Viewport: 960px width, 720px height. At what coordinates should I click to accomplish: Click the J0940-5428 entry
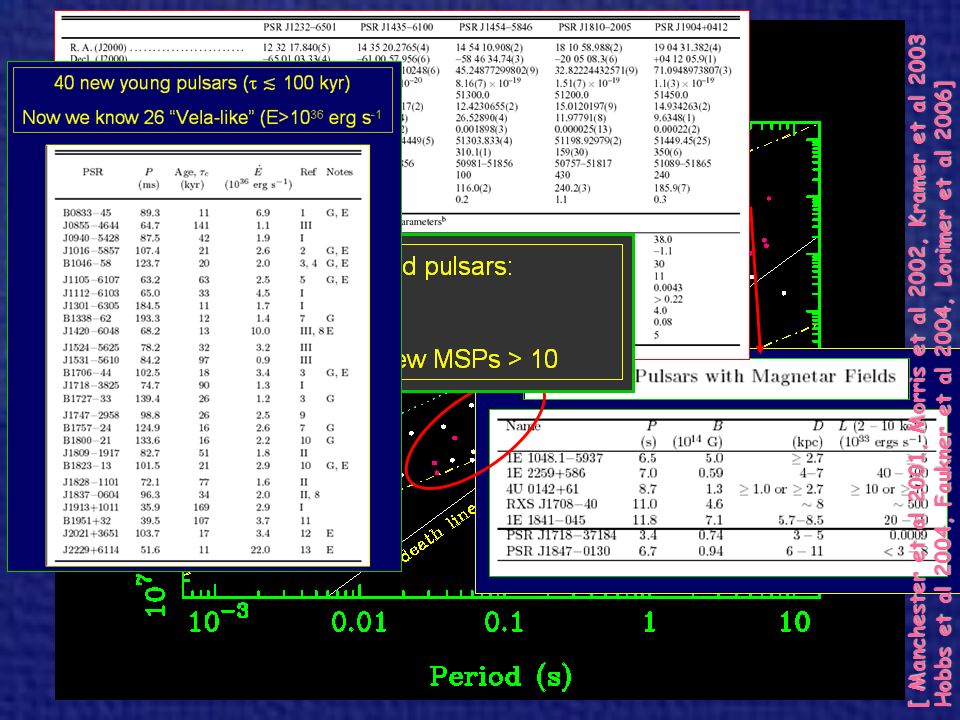point(91,238)
